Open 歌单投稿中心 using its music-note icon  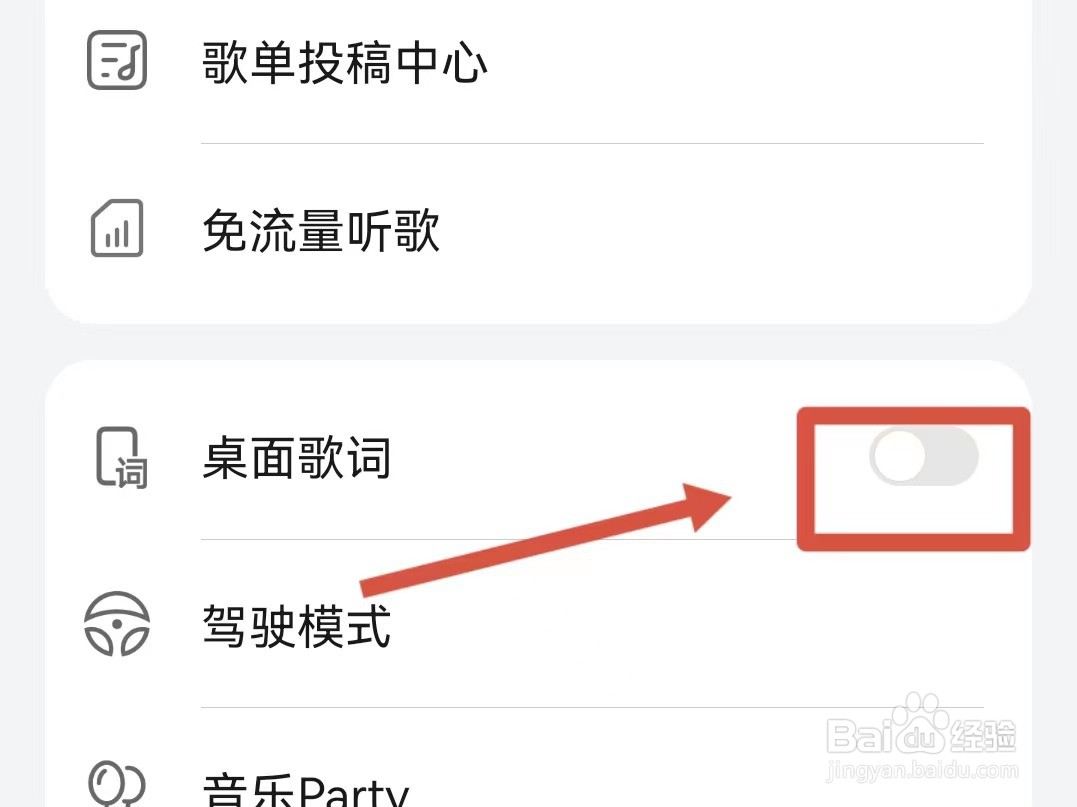pos(115,62)
